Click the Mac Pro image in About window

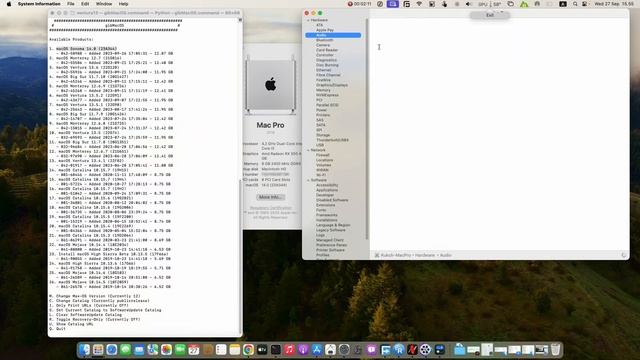[271, 85]
